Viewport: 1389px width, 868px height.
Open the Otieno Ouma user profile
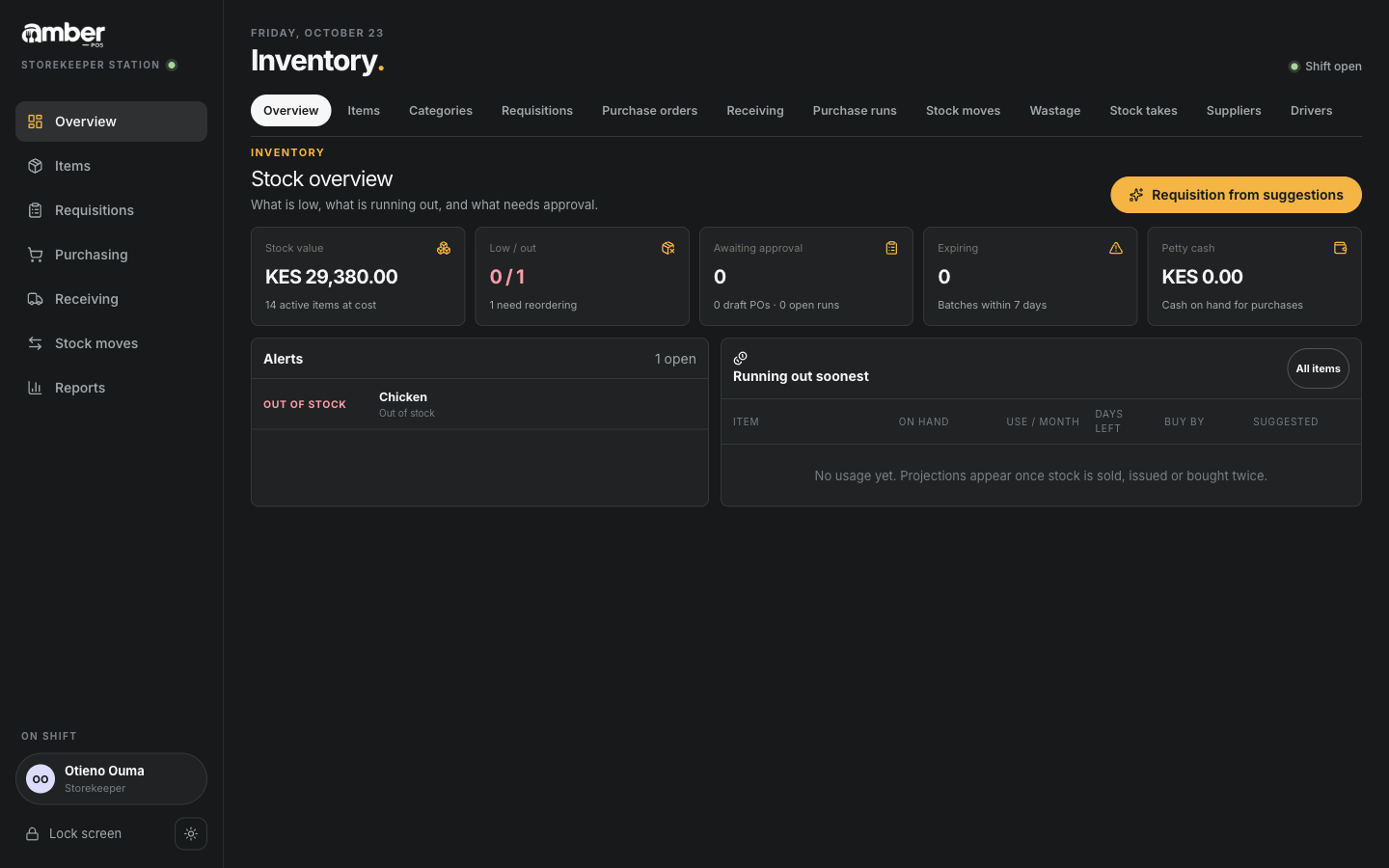pos(111,779)
